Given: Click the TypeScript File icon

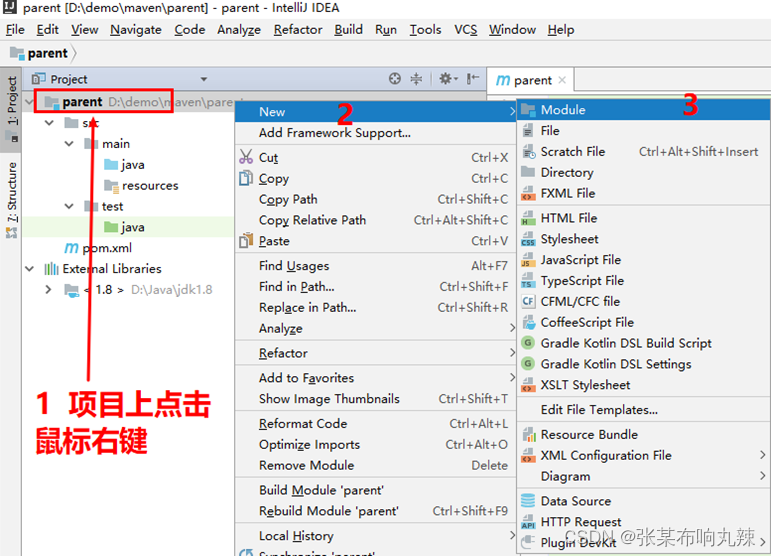Looking at the screenshot, I should coord(528,281).
